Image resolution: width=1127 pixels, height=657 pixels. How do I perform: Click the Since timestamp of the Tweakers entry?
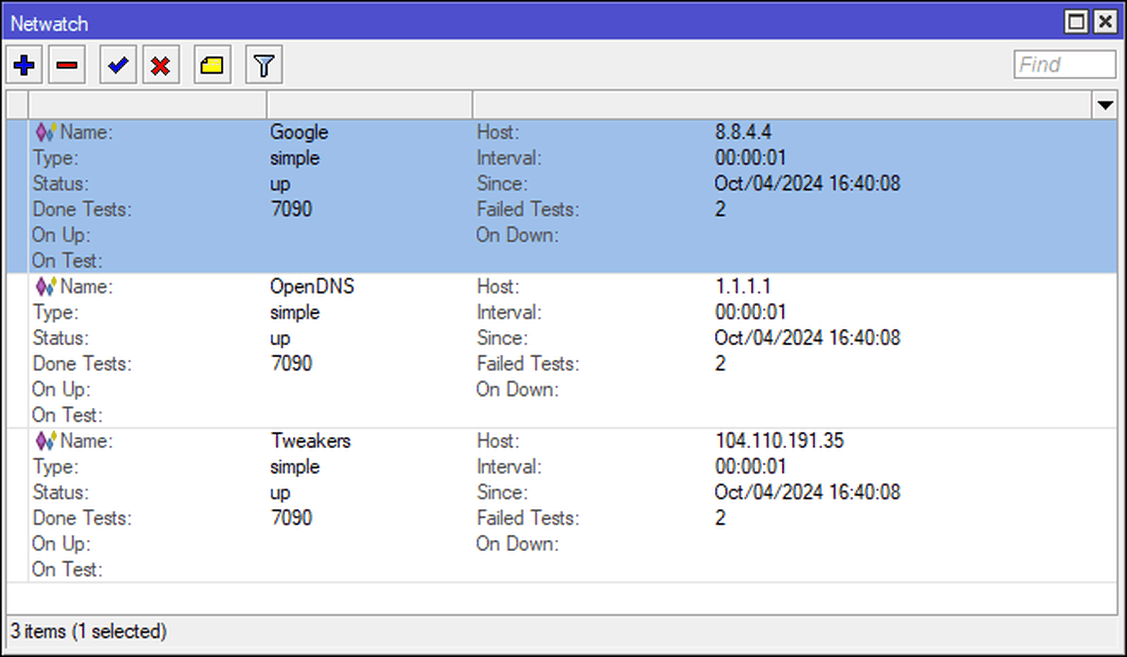coord(807,492)
